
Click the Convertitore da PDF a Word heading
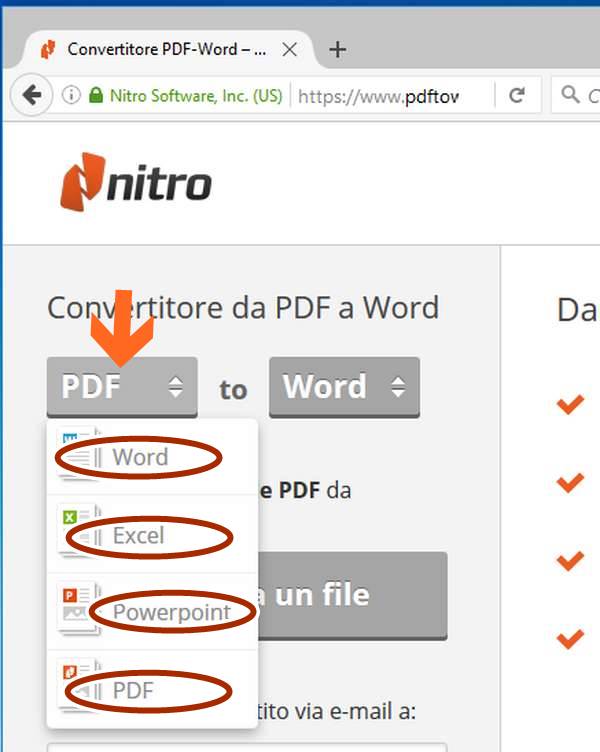pyautogui.click(x=243, y=307)
